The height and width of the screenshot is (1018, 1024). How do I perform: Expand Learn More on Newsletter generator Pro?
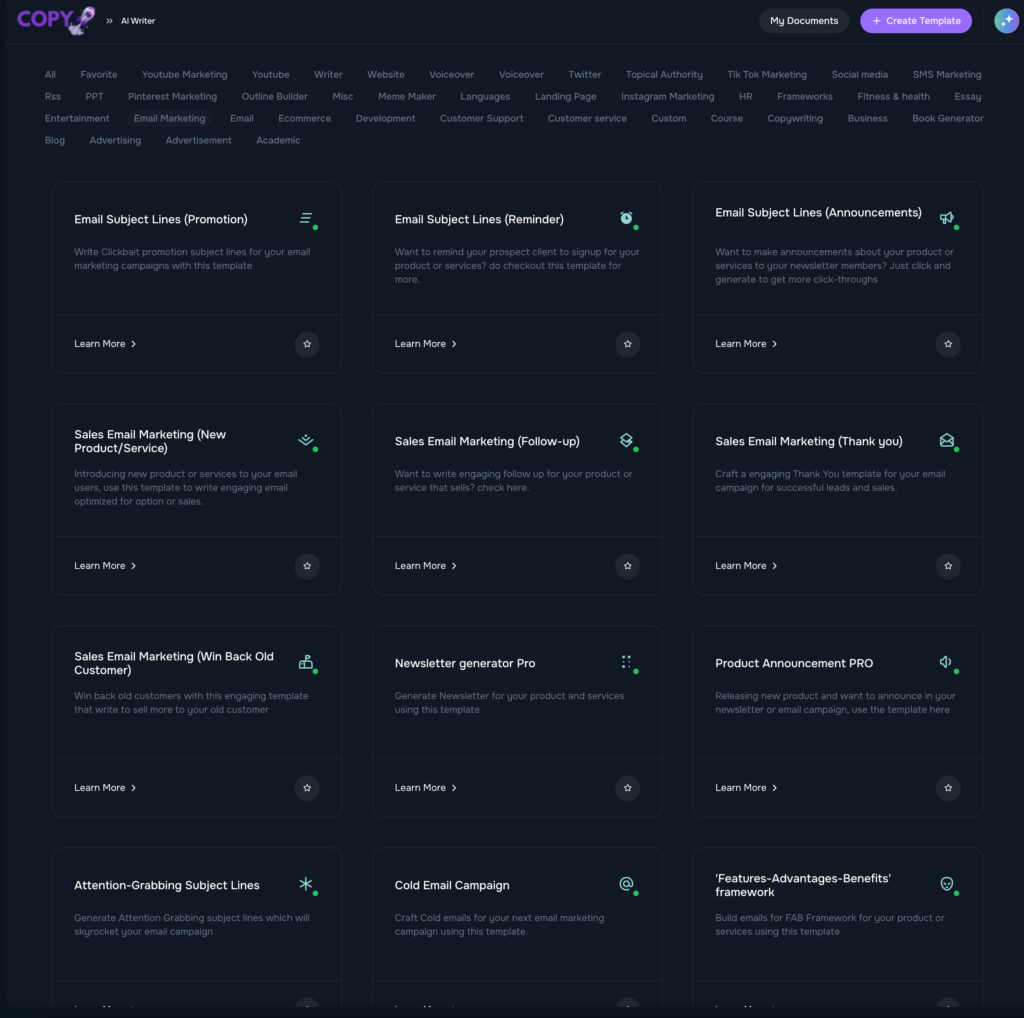click(x=425, y=788)
